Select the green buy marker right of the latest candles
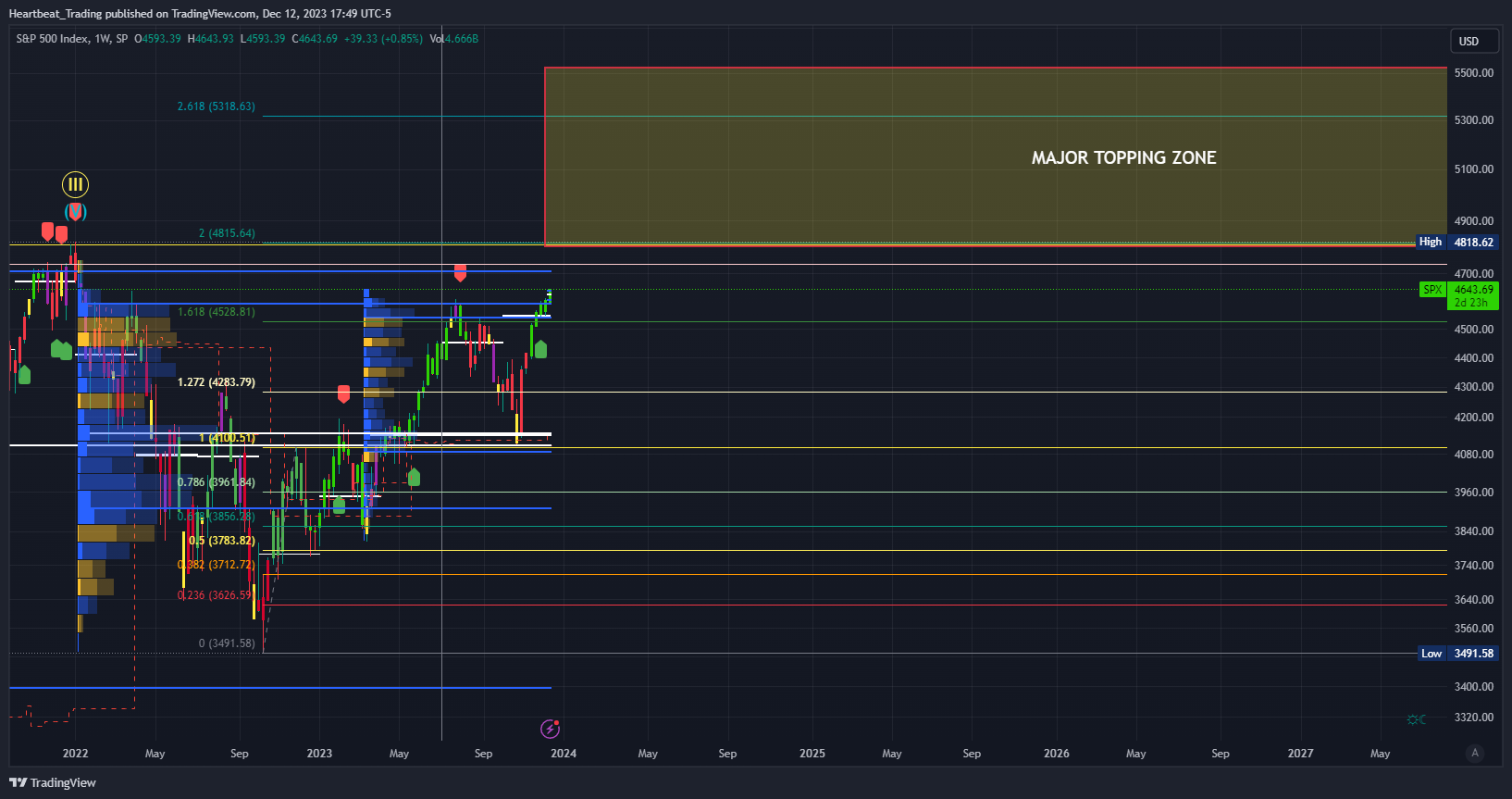The height and width of the screenshot is (799, 1512). tap(540, 349)
